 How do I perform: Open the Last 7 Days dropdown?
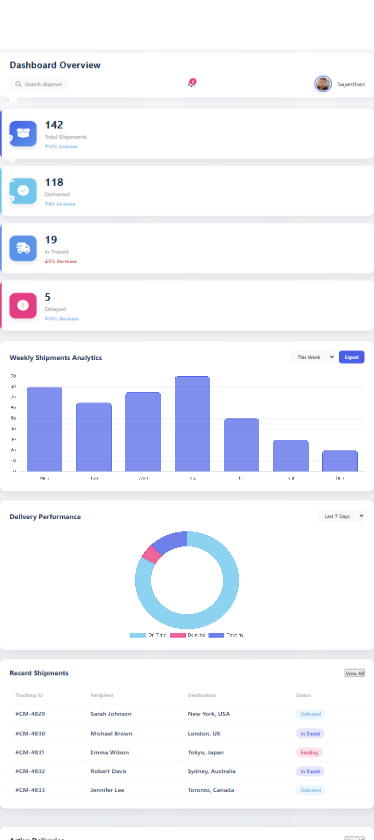point(341,516)
